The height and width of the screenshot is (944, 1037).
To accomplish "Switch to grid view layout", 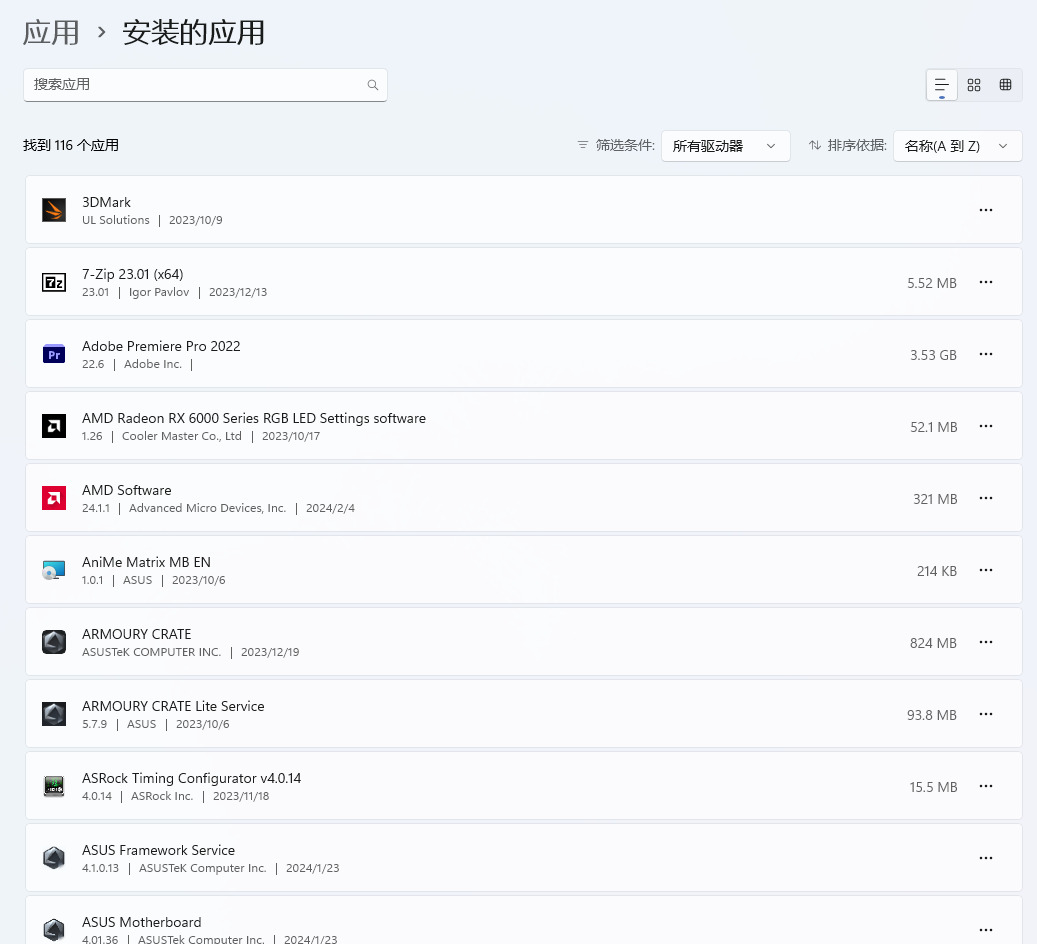I will 974,85.
